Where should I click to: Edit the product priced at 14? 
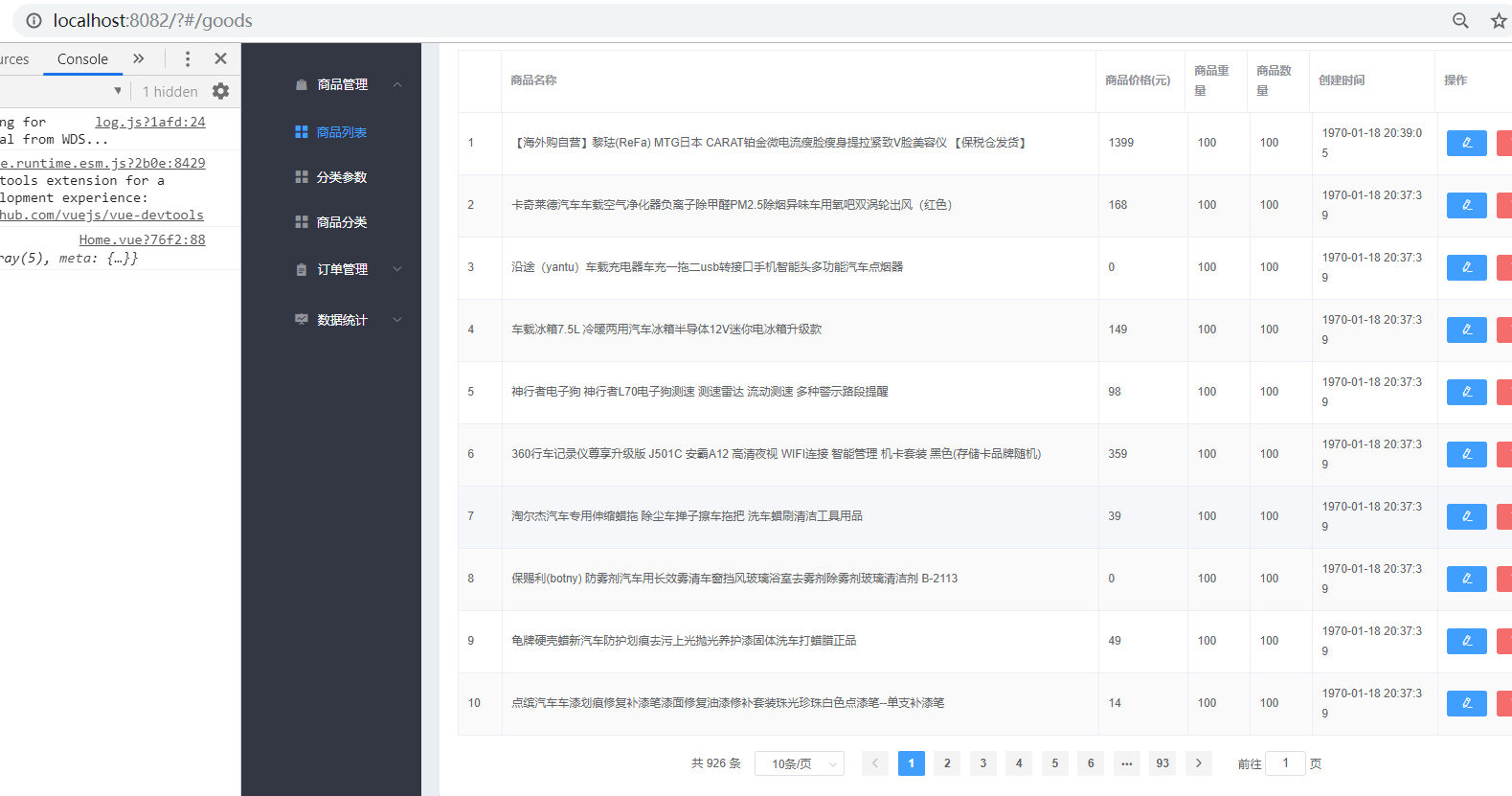(1466, 703)
